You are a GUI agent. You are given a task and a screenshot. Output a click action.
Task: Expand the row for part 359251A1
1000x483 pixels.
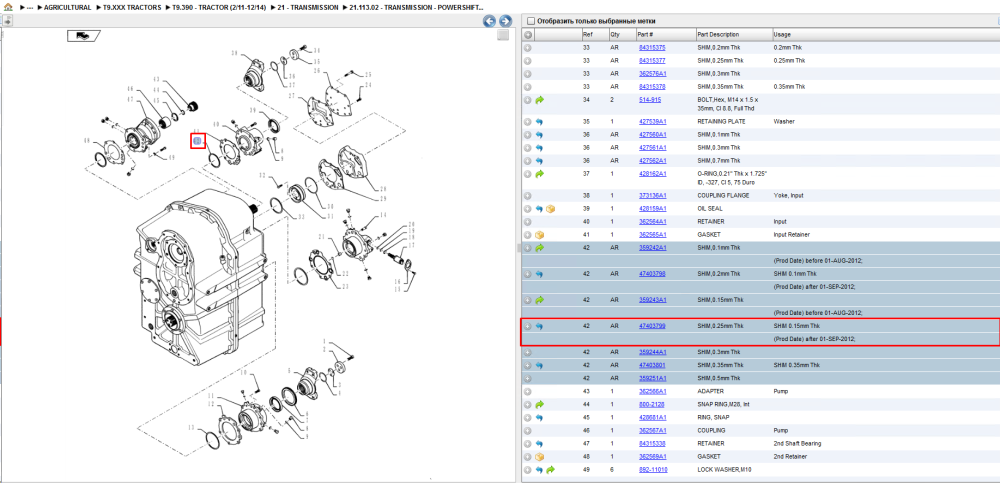tap(527, 378)
